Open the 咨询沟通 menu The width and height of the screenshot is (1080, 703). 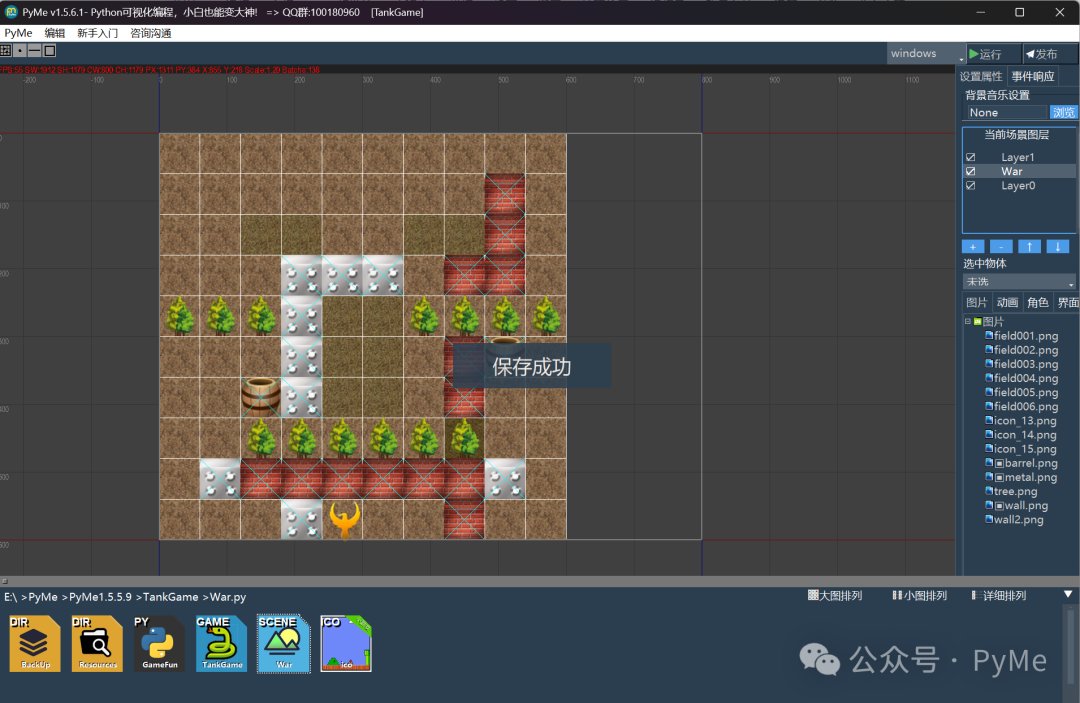click(150, 33)
